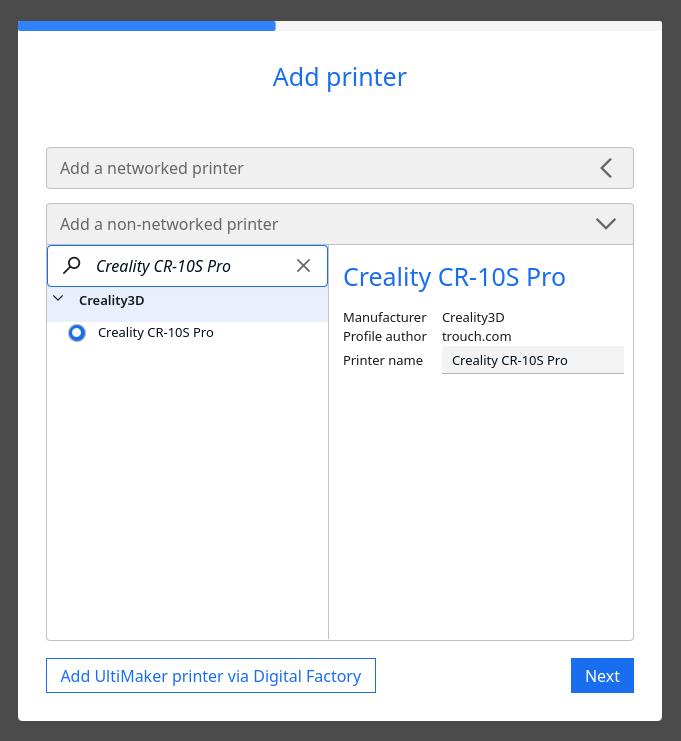Screen dimensions: 681x741
Task: Click the Add a networked printer label
Action: click(152, 168)
